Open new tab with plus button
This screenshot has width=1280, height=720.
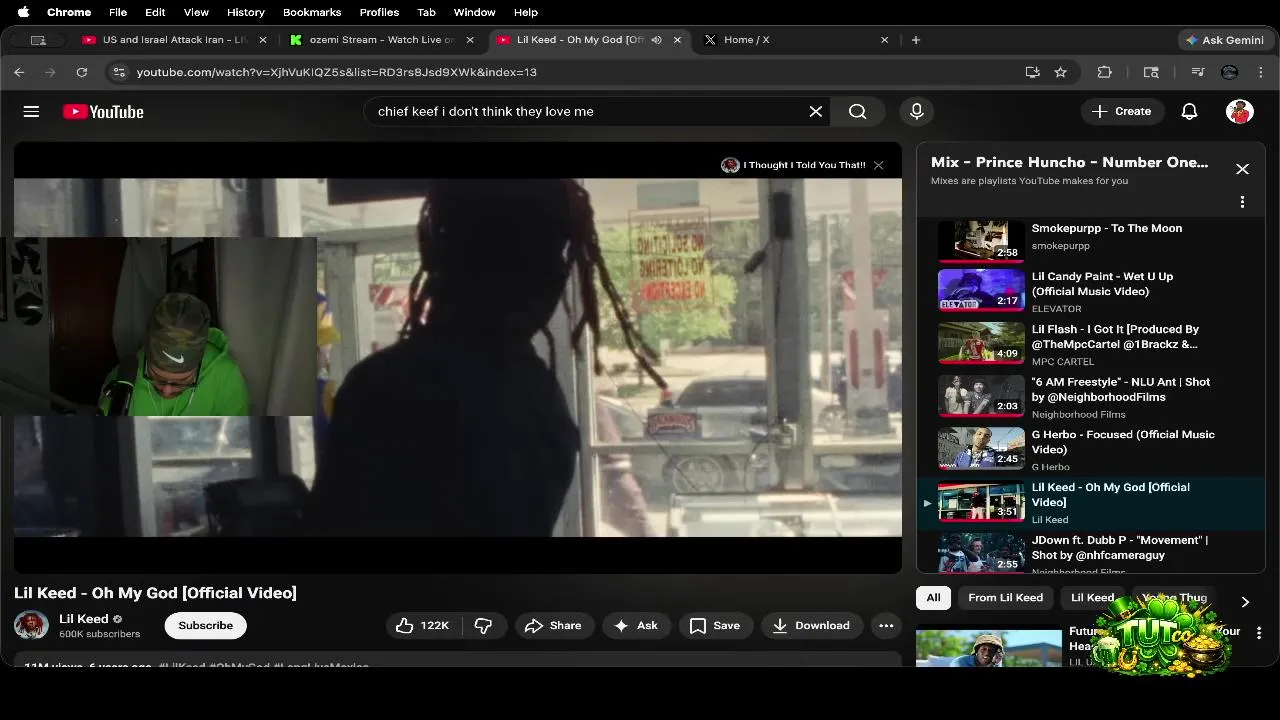click(915, 40)
